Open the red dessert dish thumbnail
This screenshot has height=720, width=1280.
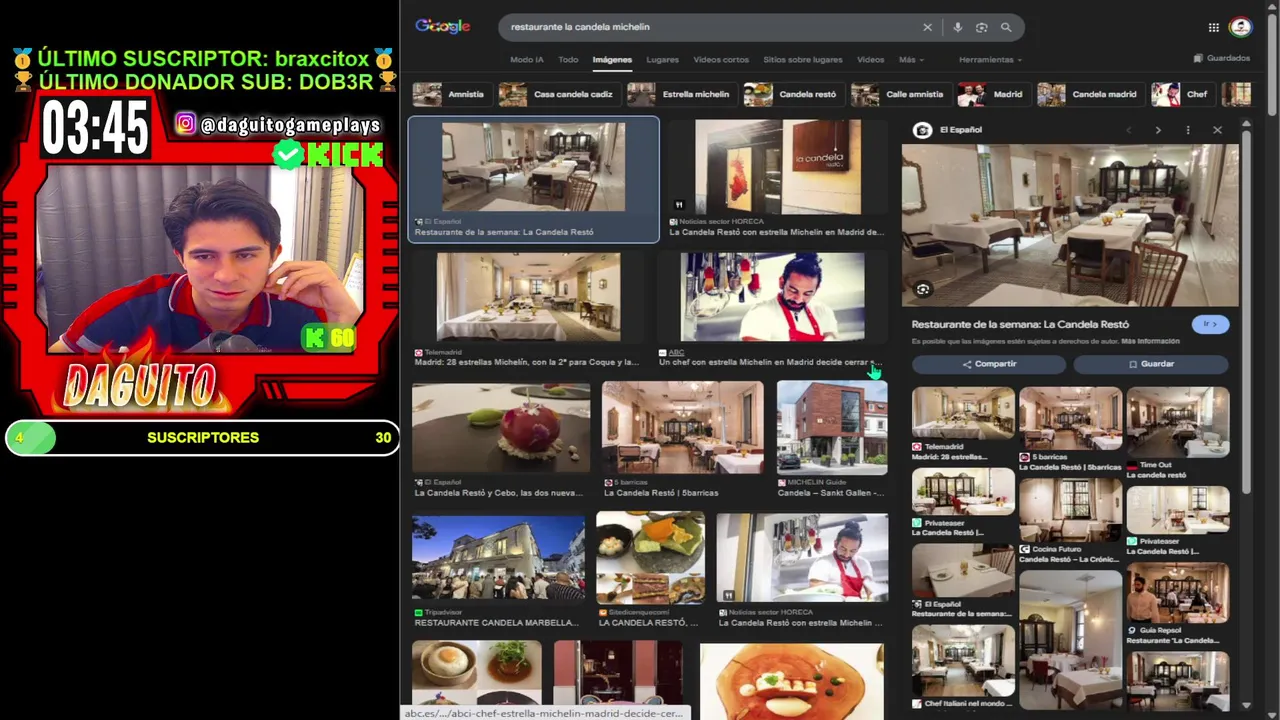(501, 427)
